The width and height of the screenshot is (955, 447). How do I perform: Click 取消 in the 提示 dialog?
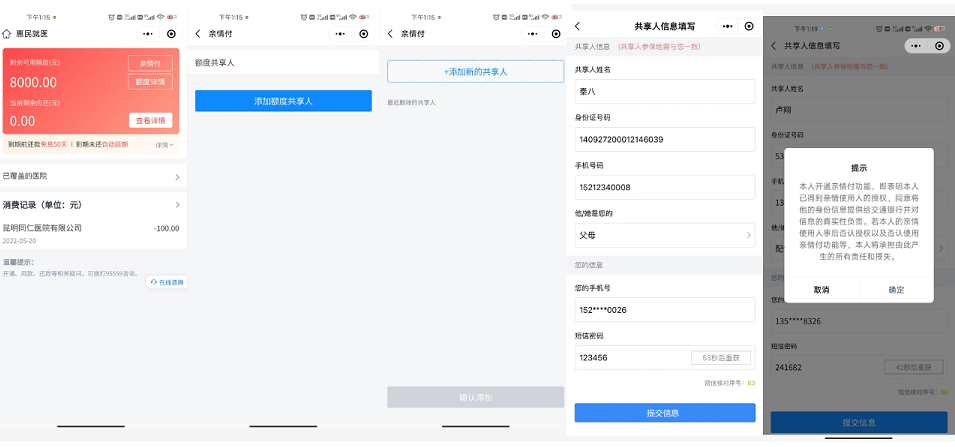(x=821, y=289)
